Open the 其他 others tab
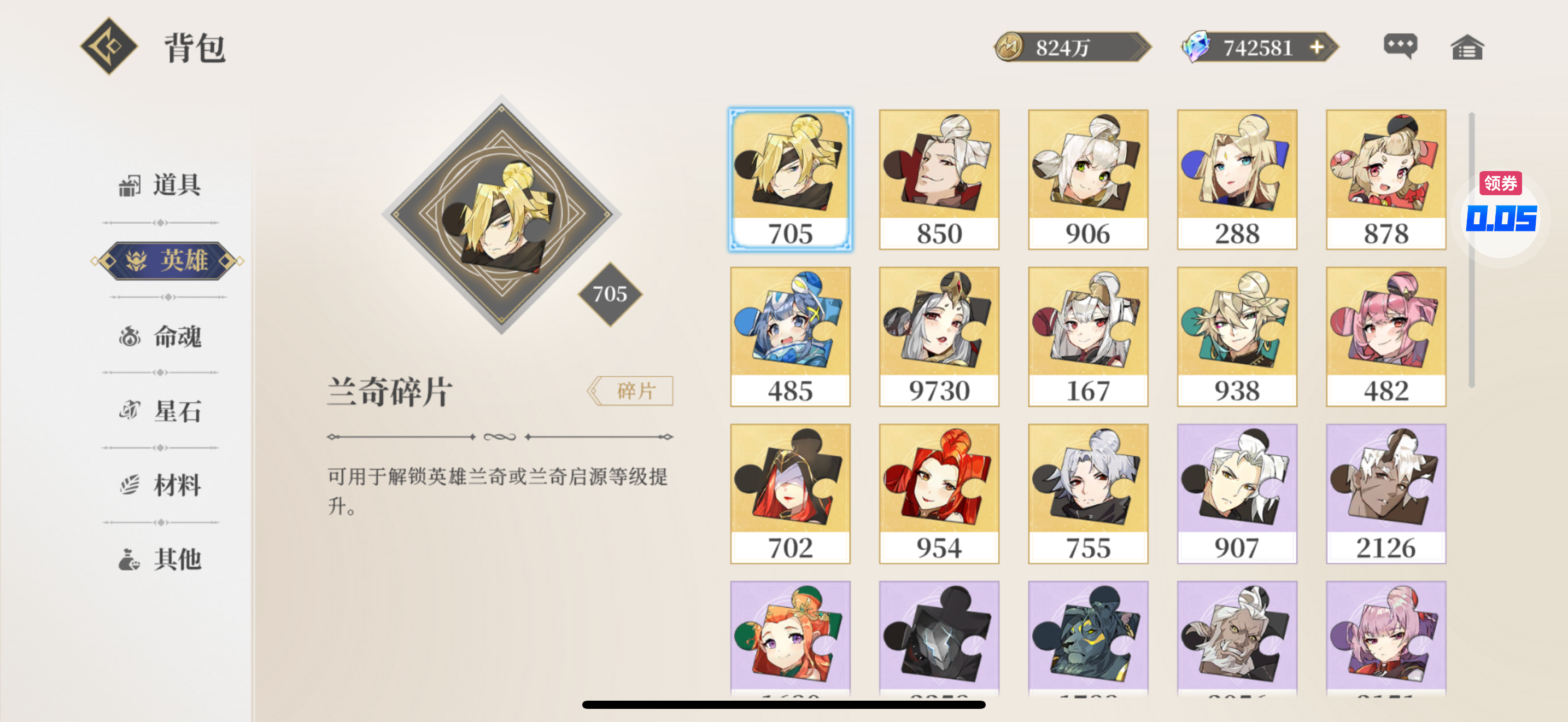This screenshot has height=722, width=1568. [x=160, y=559]
